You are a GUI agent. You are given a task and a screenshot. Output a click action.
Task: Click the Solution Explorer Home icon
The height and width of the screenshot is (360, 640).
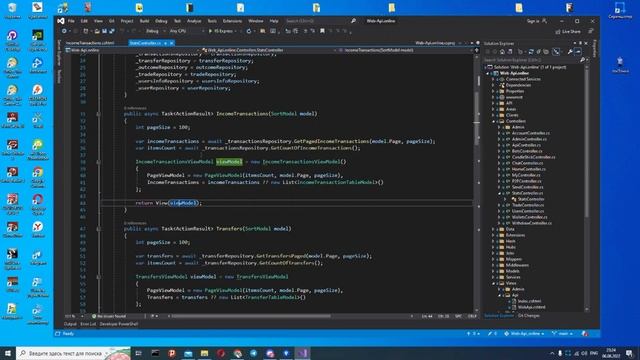(502, 52)
